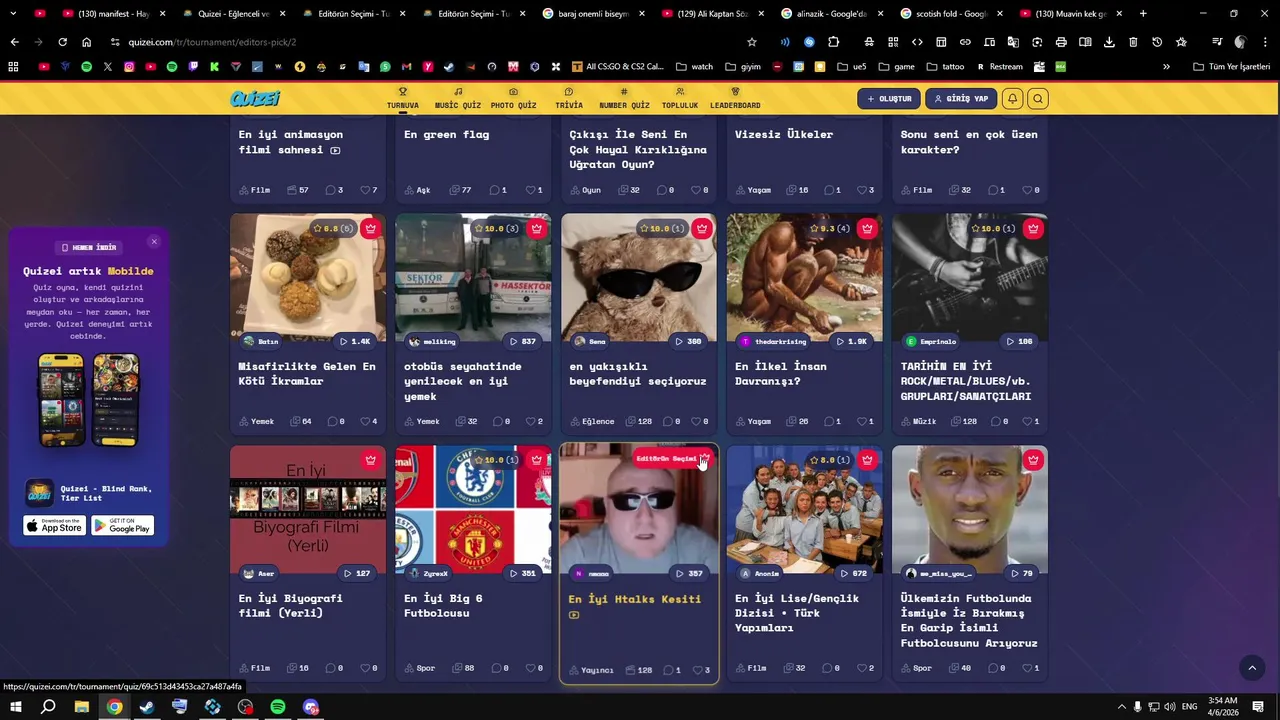Open Spotify from the Windows taskbar
Viewport: 1280px width, 720px height.
278,707
